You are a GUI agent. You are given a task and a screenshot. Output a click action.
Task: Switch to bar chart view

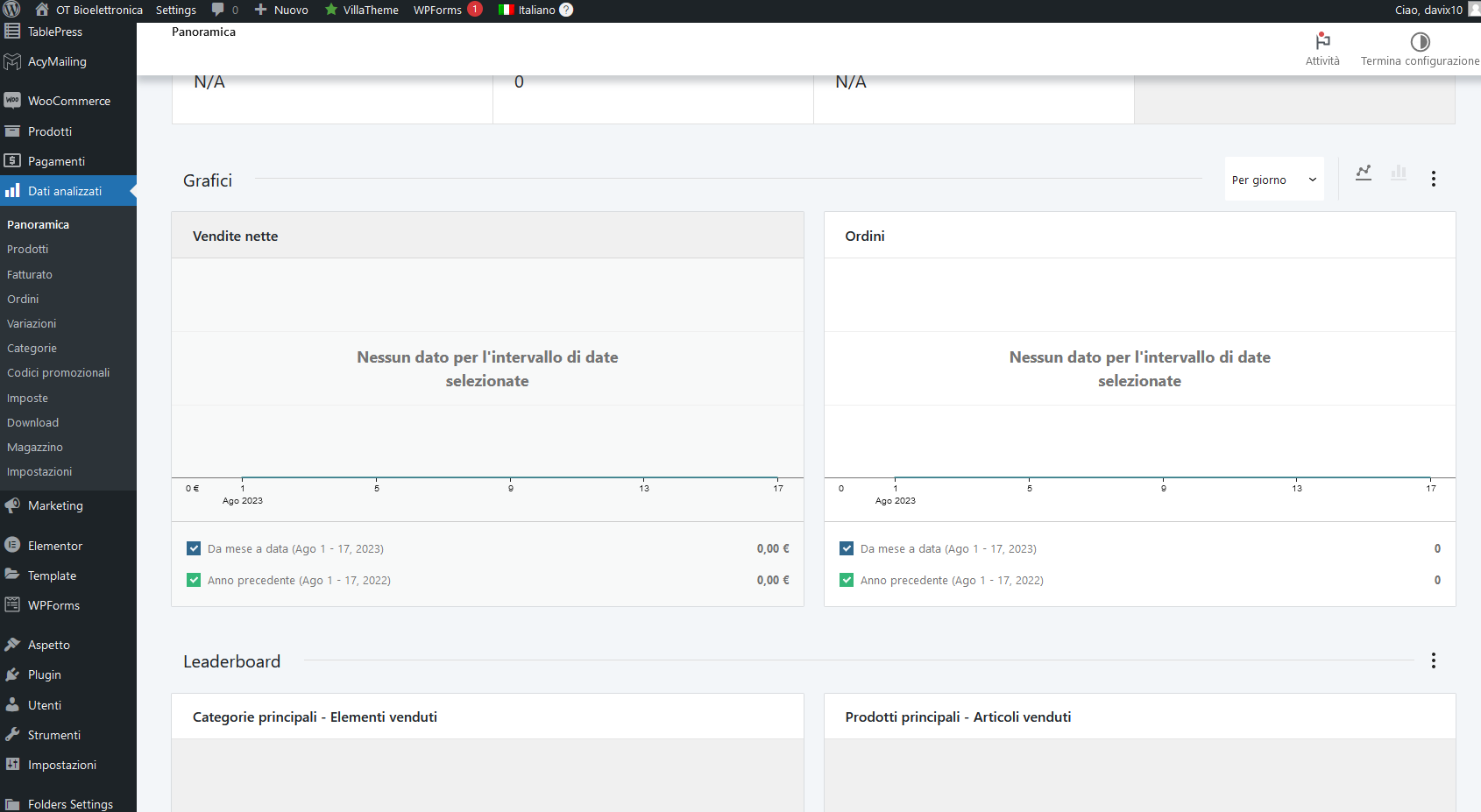(x=1399, y=173)
